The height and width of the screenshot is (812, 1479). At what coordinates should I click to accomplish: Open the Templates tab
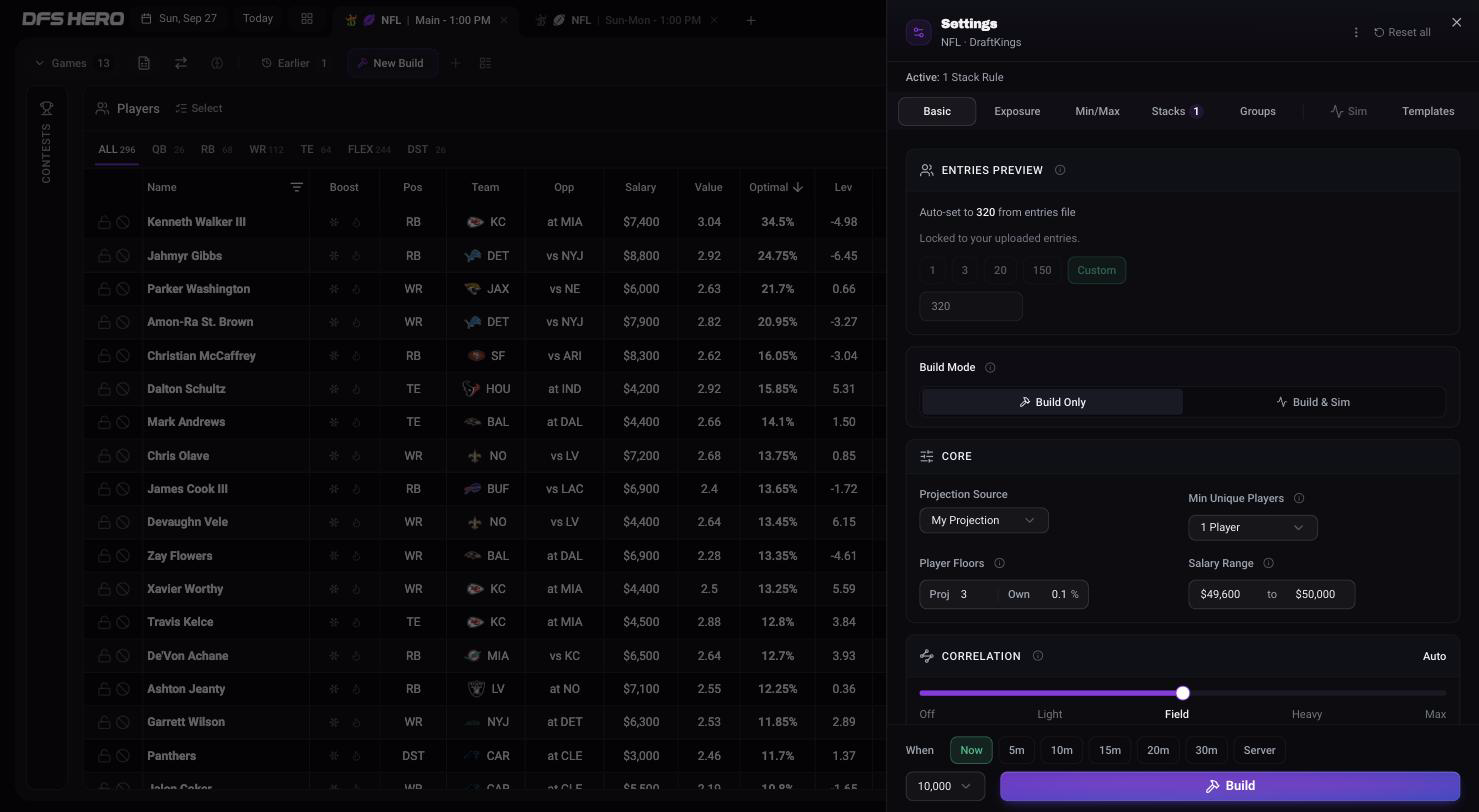click(1428, 111)
